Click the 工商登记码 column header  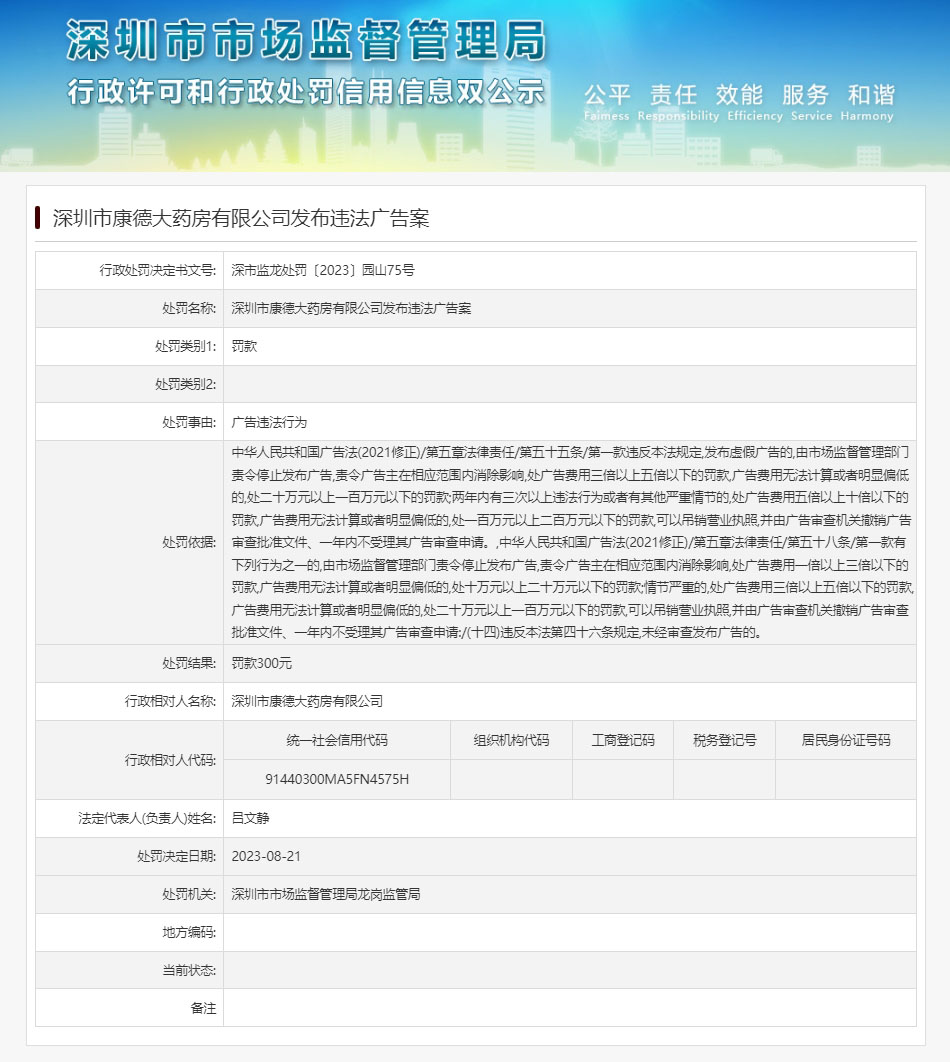point(623,740)
